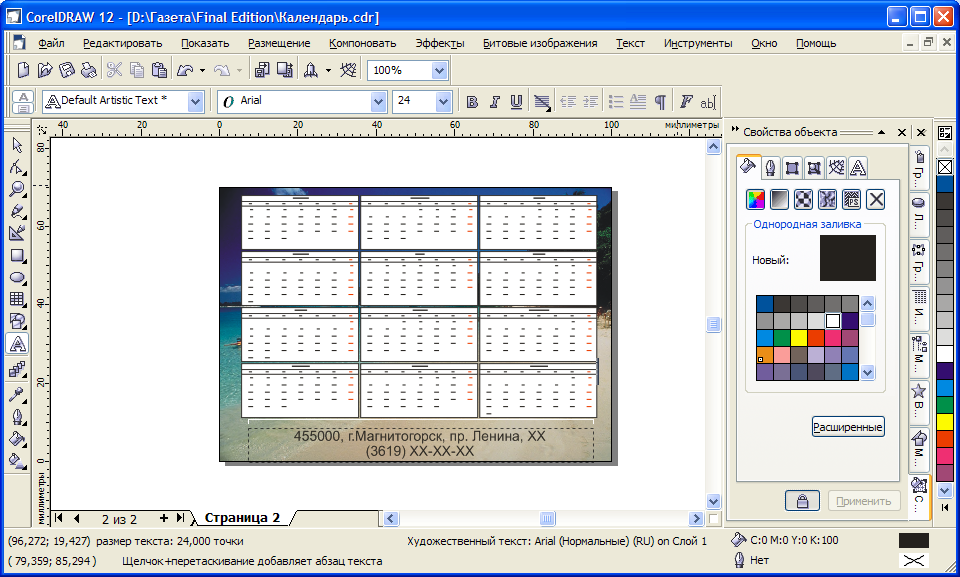Click the Paste clipboard icon
The height and width of the screenshot is (577, 960).
tap(159, 70)
